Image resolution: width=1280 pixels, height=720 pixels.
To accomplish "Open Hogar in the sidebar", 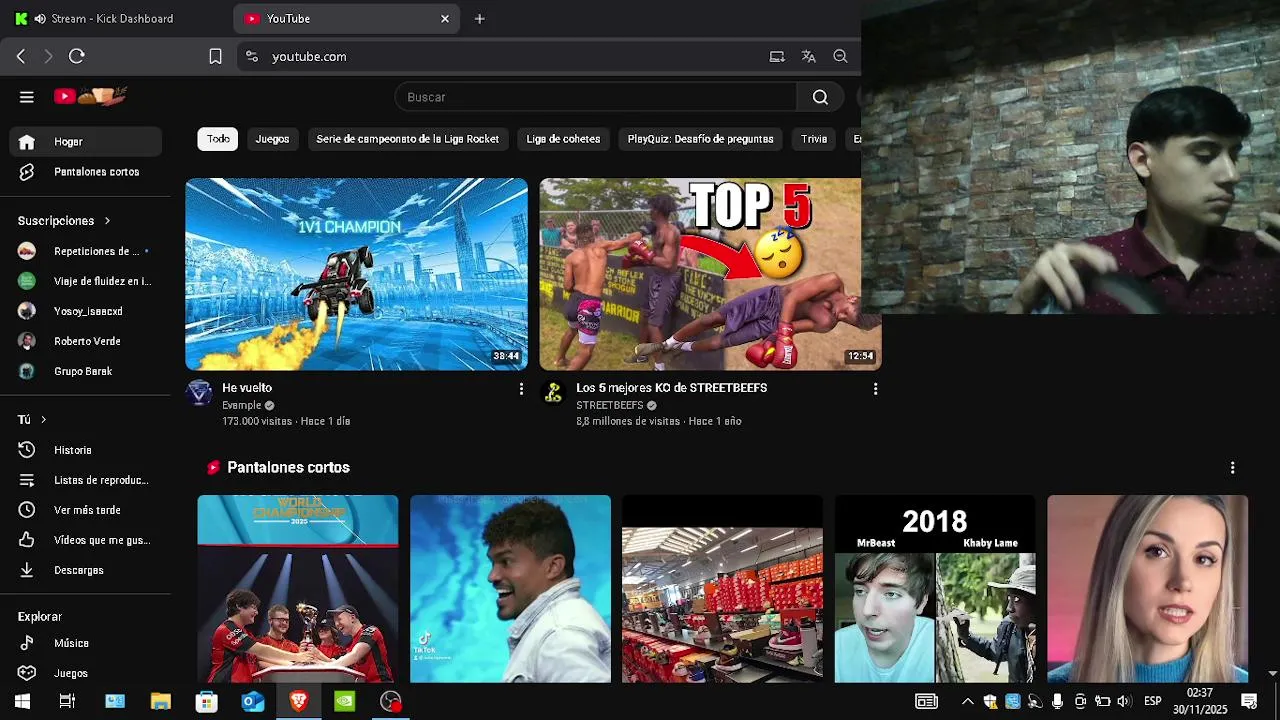I will click(86, 142).
